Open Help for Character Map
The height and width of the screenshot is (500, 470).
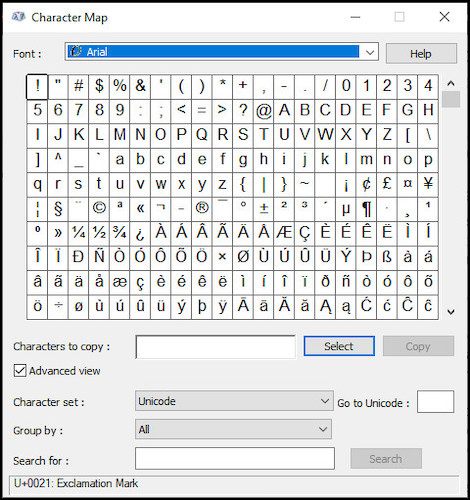(421, 53)
